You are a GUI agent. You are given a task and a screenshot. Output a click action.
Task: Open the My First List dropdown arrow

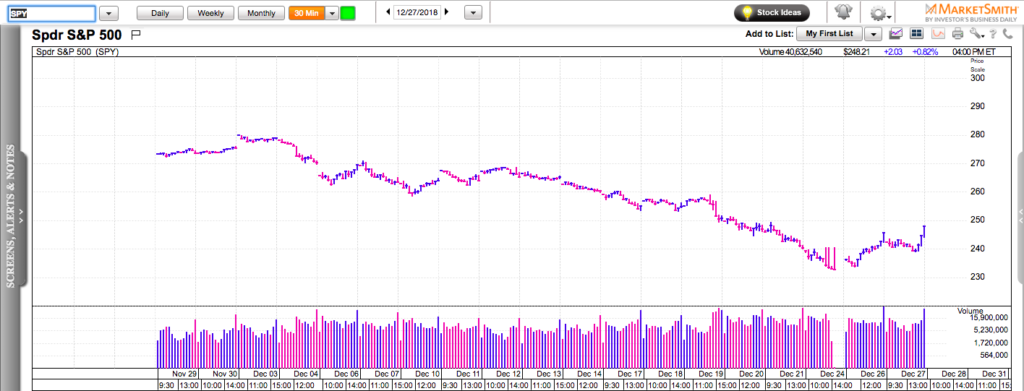pyautogui.click(x=874, y=33)
